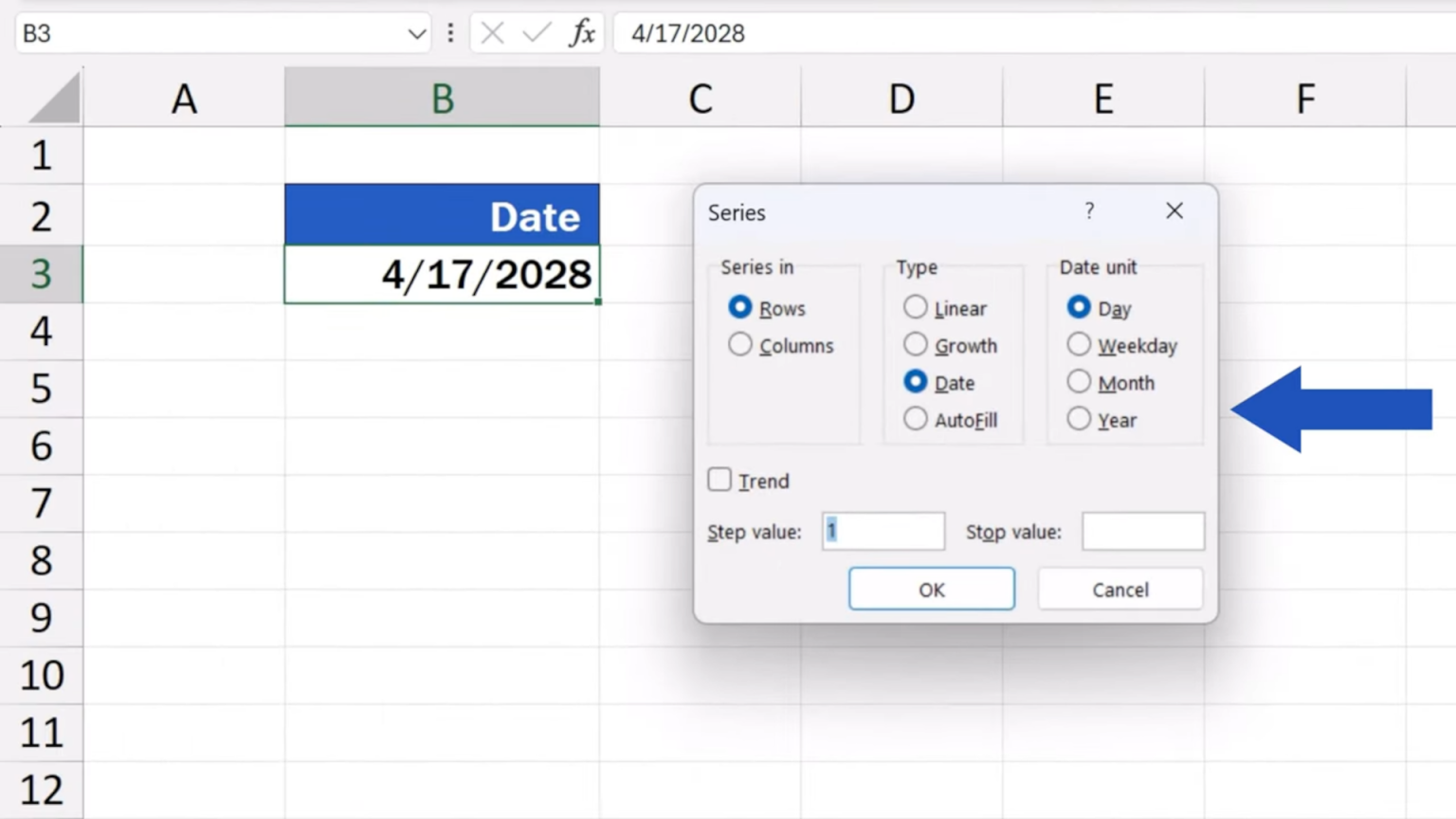Select Year as the date unit
The image size is (1456, 819).
click(x=1078, y=418)
